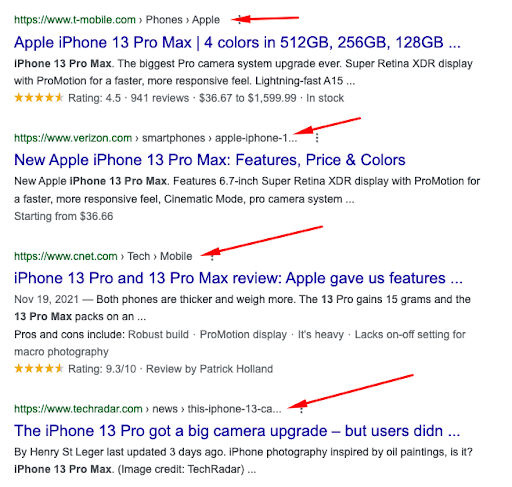Open three-dot menu beside Verizon result
The height and width of the screenshot is (487, 512).
[x=317, y=138]
